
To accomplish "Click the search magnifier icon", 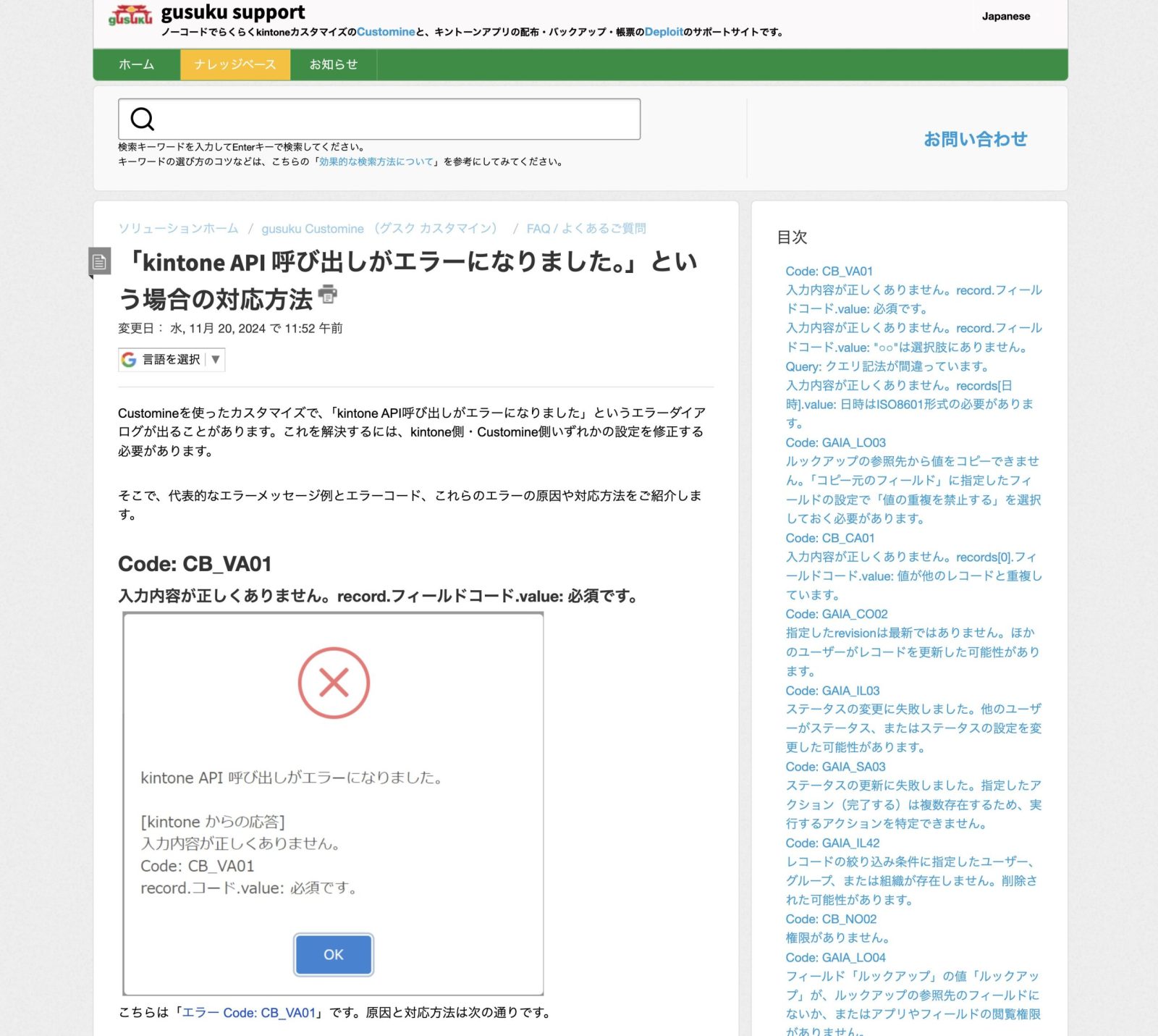I will click(x=142, y=119).
